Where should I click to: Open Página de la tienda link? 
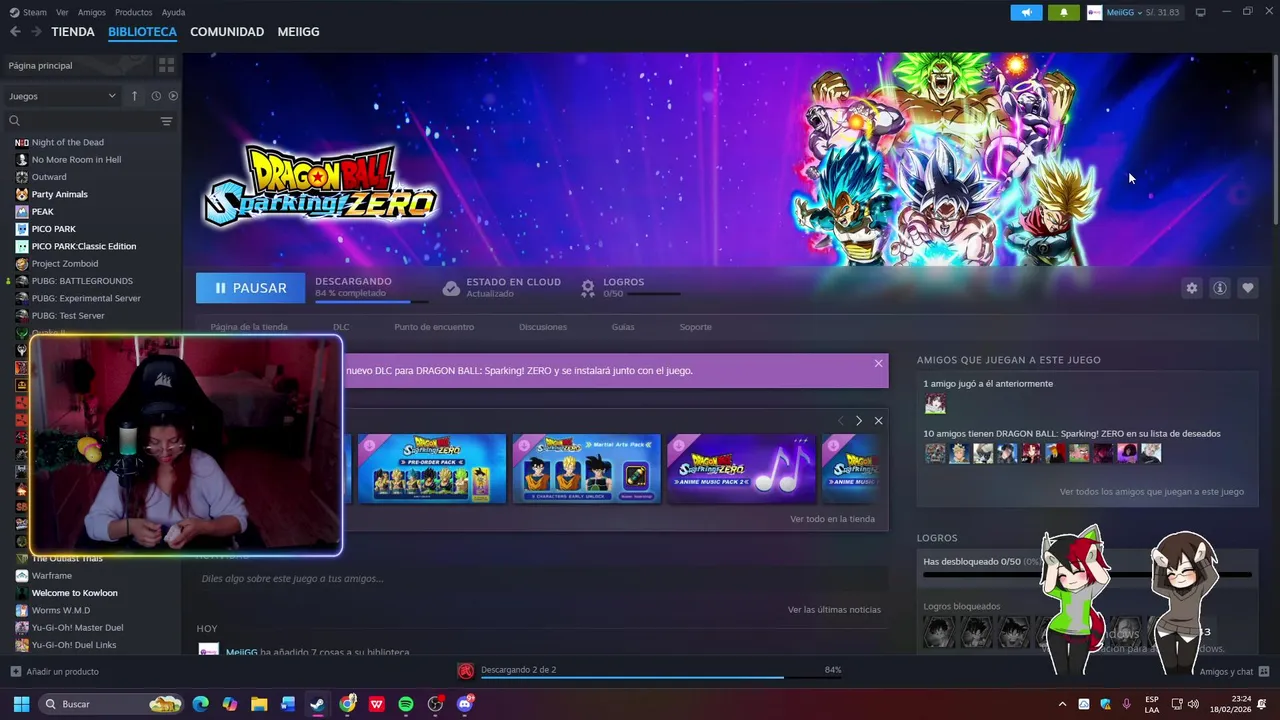click(x=248, y=327)
